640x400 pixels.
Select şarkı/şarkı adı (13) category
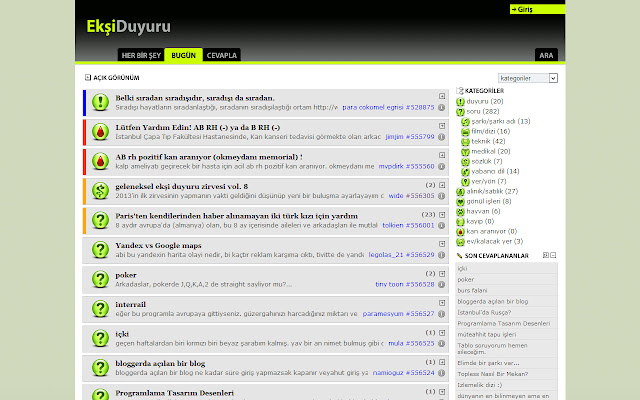point(501,121)
